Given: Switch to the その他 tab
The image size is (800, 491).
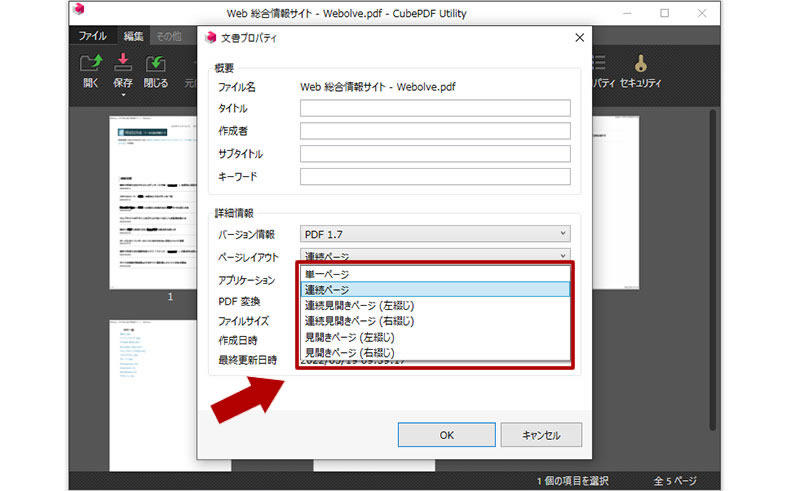Looking at the screenshot, I should tap(168, 36).
